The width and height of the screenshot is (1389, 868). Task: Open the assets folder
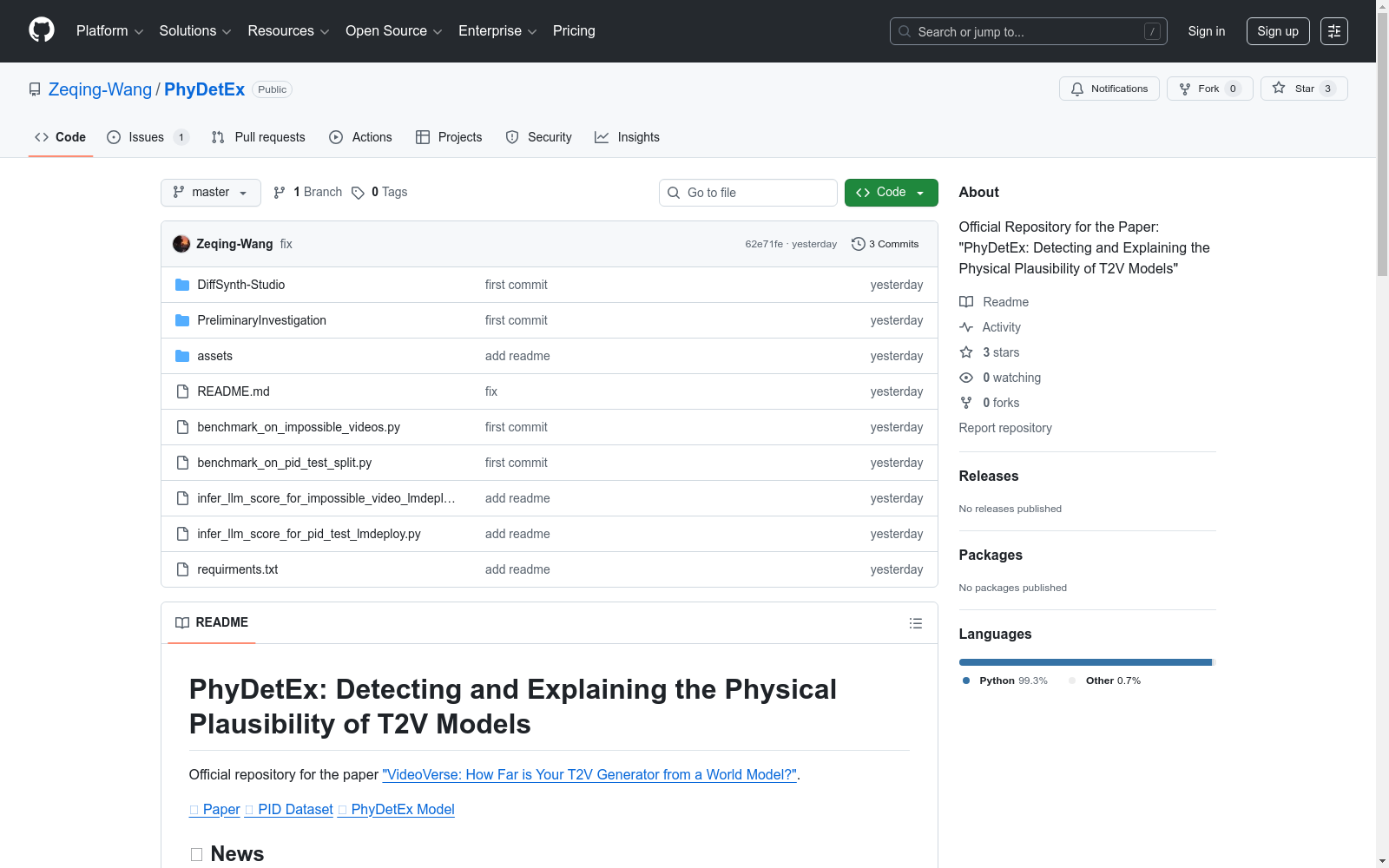[x=214, y=356]
